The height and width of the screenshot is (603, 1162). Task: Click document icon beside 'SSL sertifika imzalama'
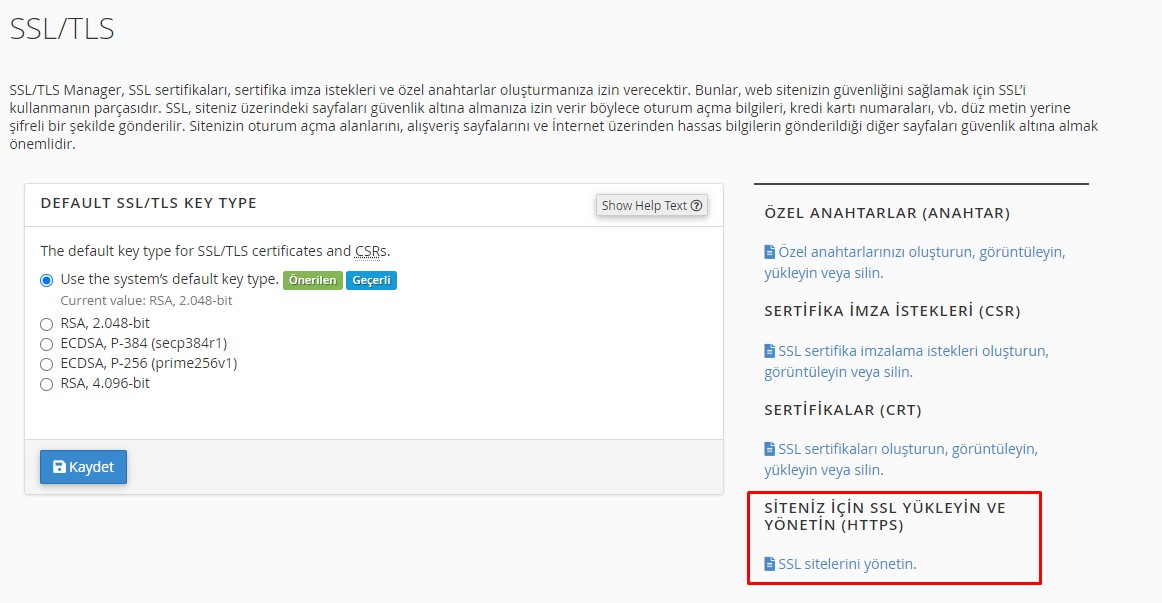click(x=769, y=350)
